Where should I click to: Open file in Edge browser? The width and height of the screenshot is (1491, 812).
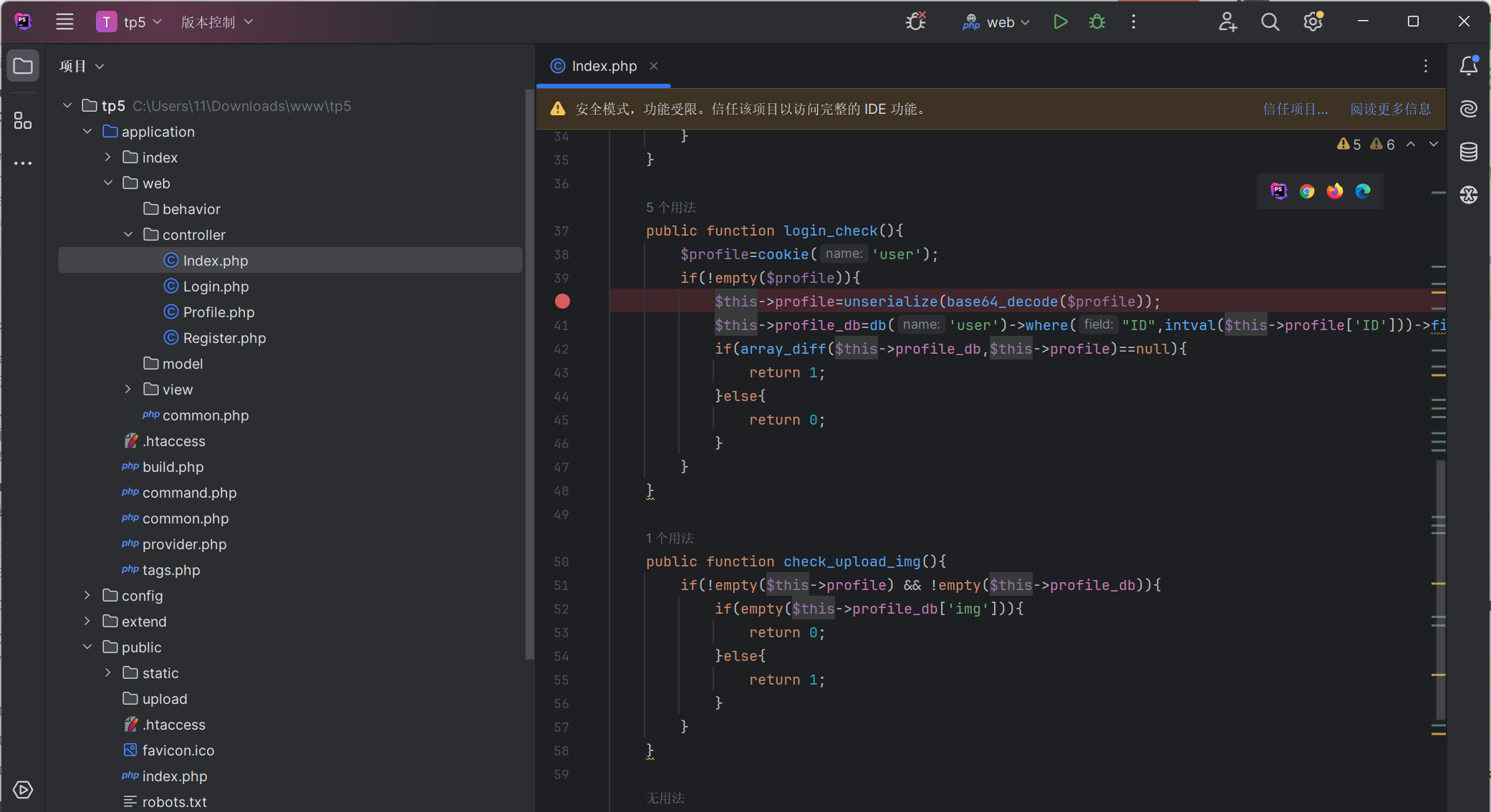pos(1363,191)
